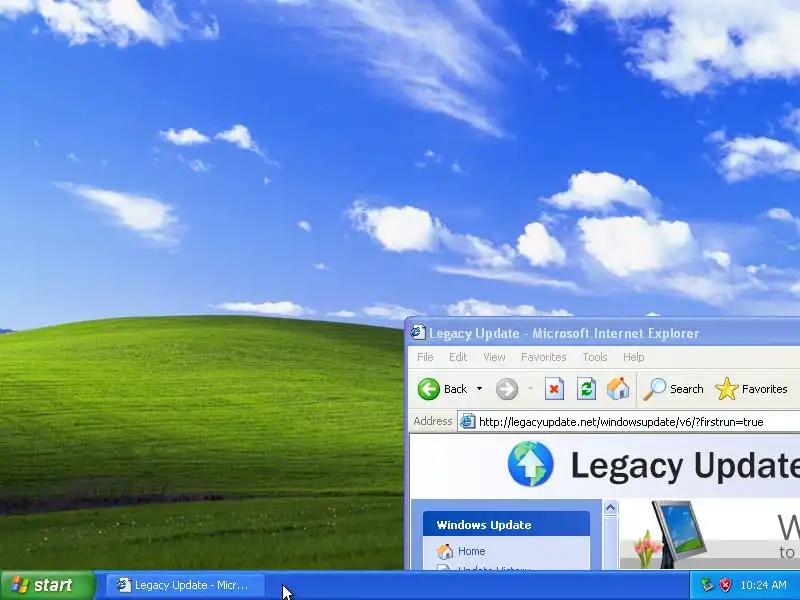
Task: Open the Windows start button
Action: [48, 585]
